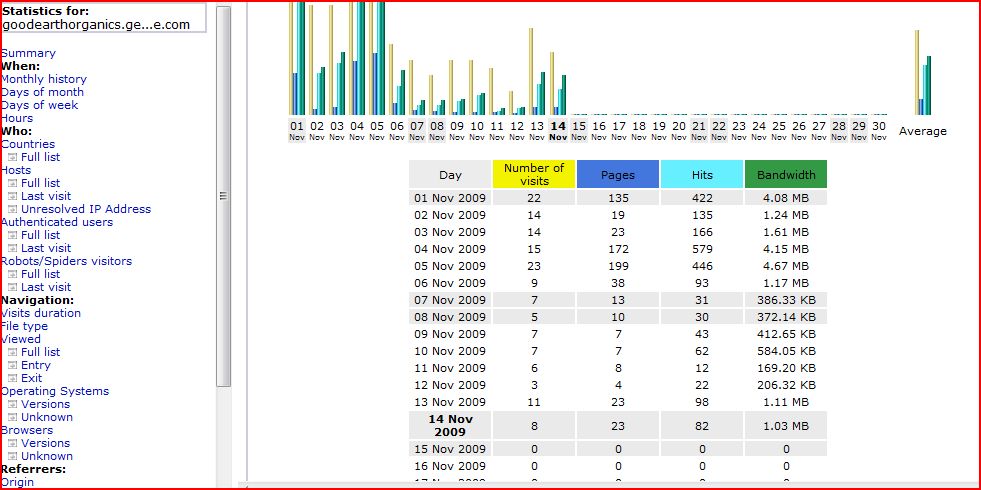Open Viewed Entry pages link

[36, 365]
